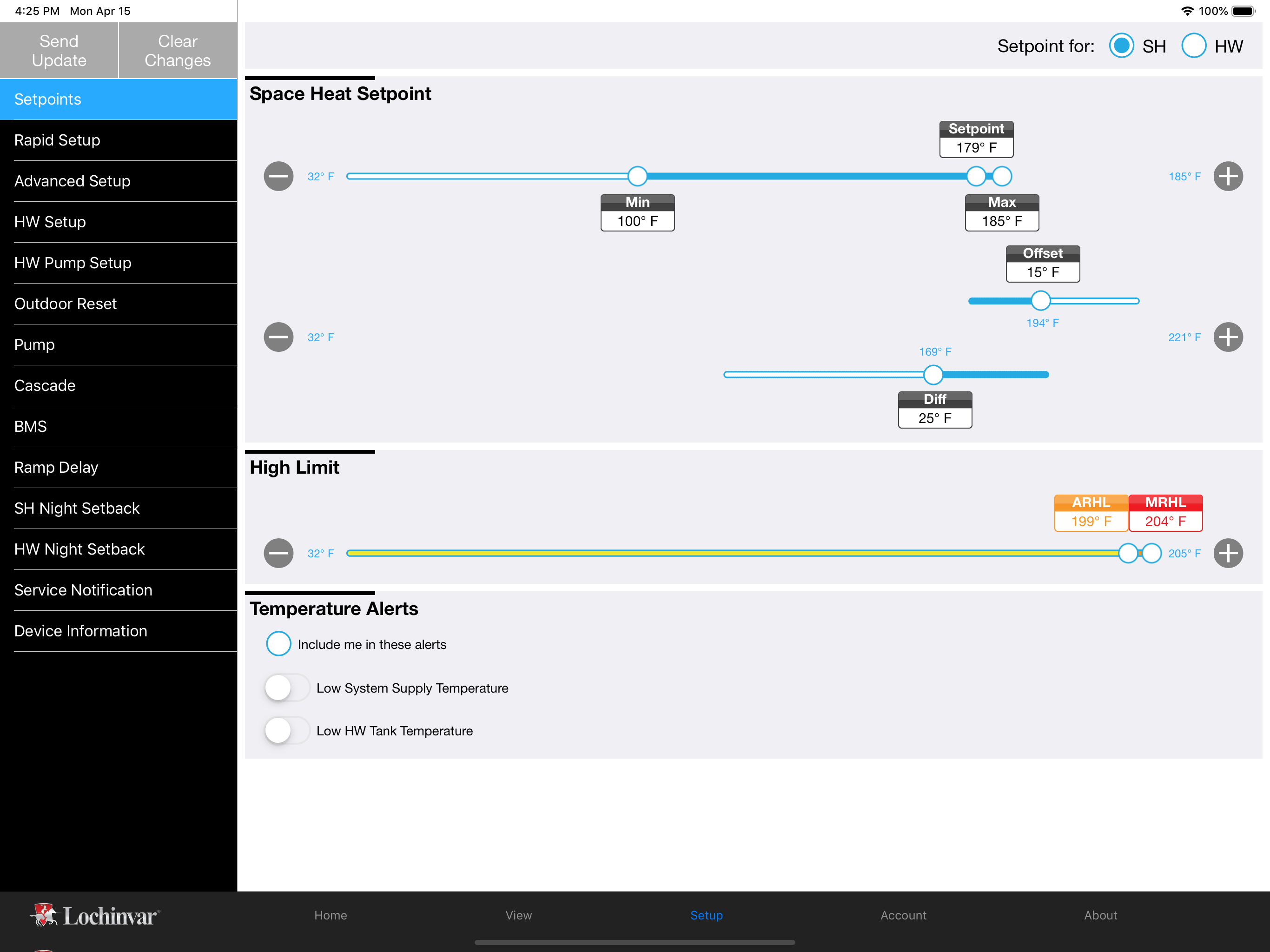Open Pump settings in sidebar
The width and height of the screenshot is (1270, 952).
(119, 344)
